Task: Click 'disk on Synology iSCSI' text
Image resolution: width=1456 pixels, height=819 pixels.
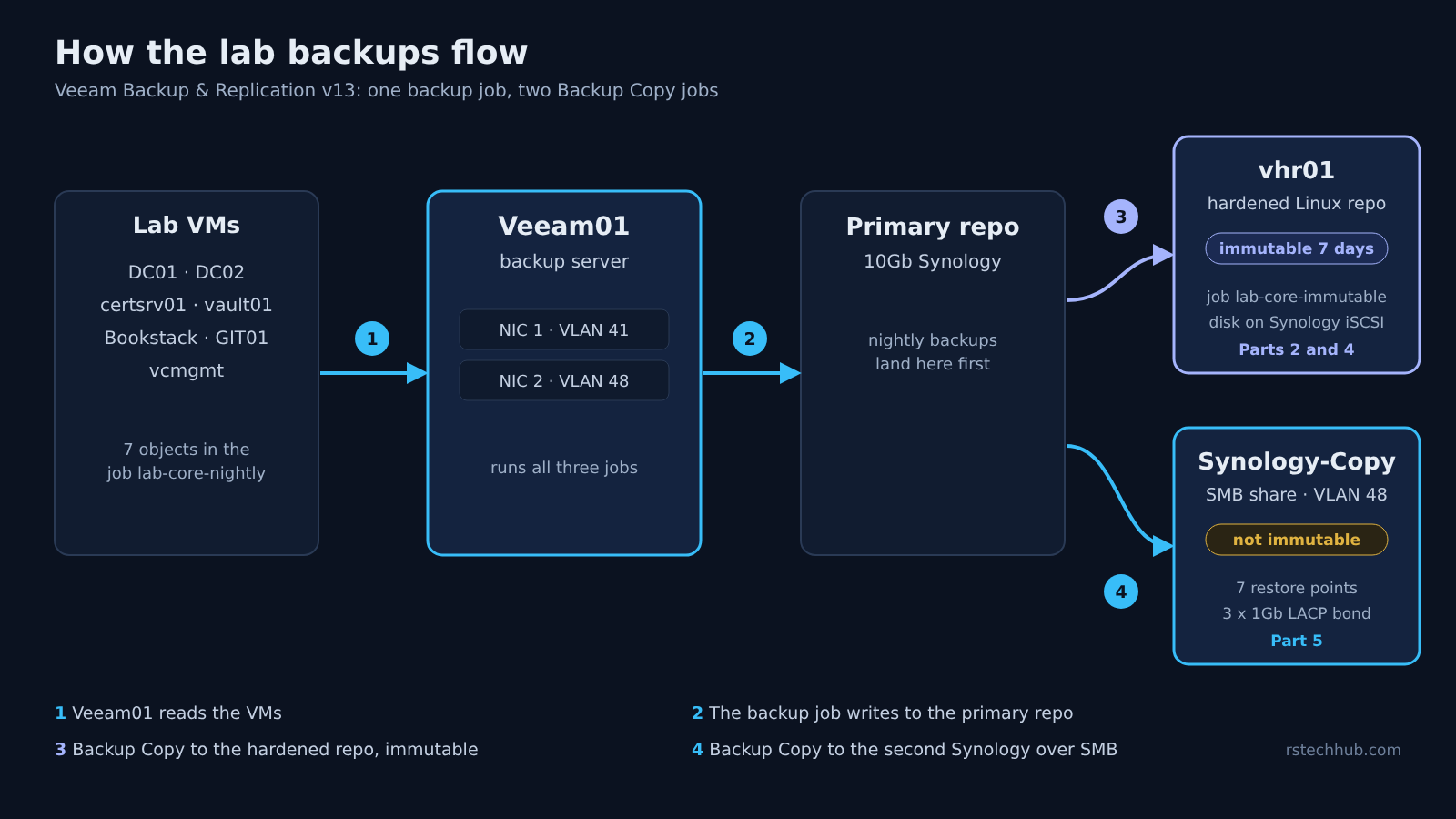Action: point(1297,322)
